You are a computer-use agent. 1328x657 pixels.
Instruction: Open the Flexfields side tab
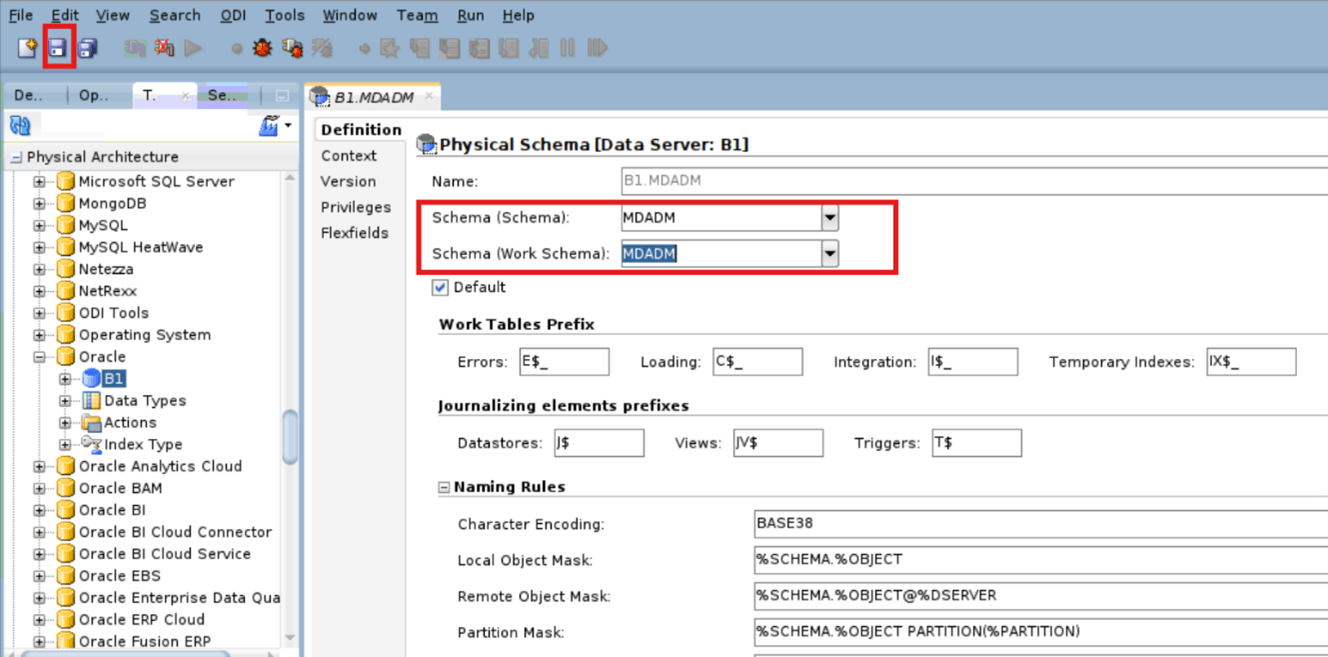point(354,233)
